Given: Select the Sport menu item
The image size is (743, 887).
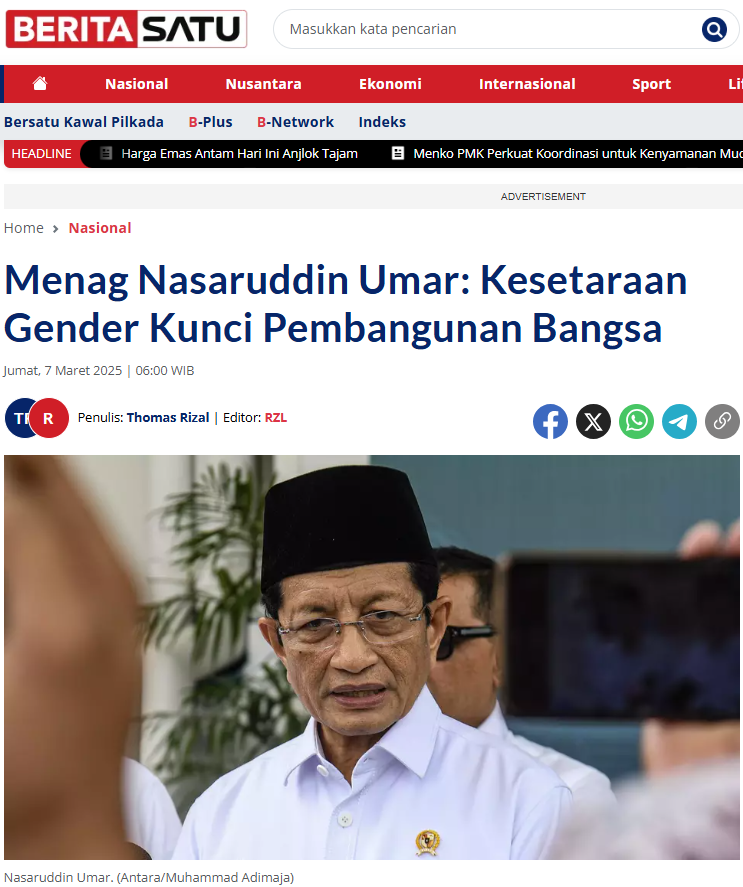Looking at the screenshot, I should click(x=651, y=84).
